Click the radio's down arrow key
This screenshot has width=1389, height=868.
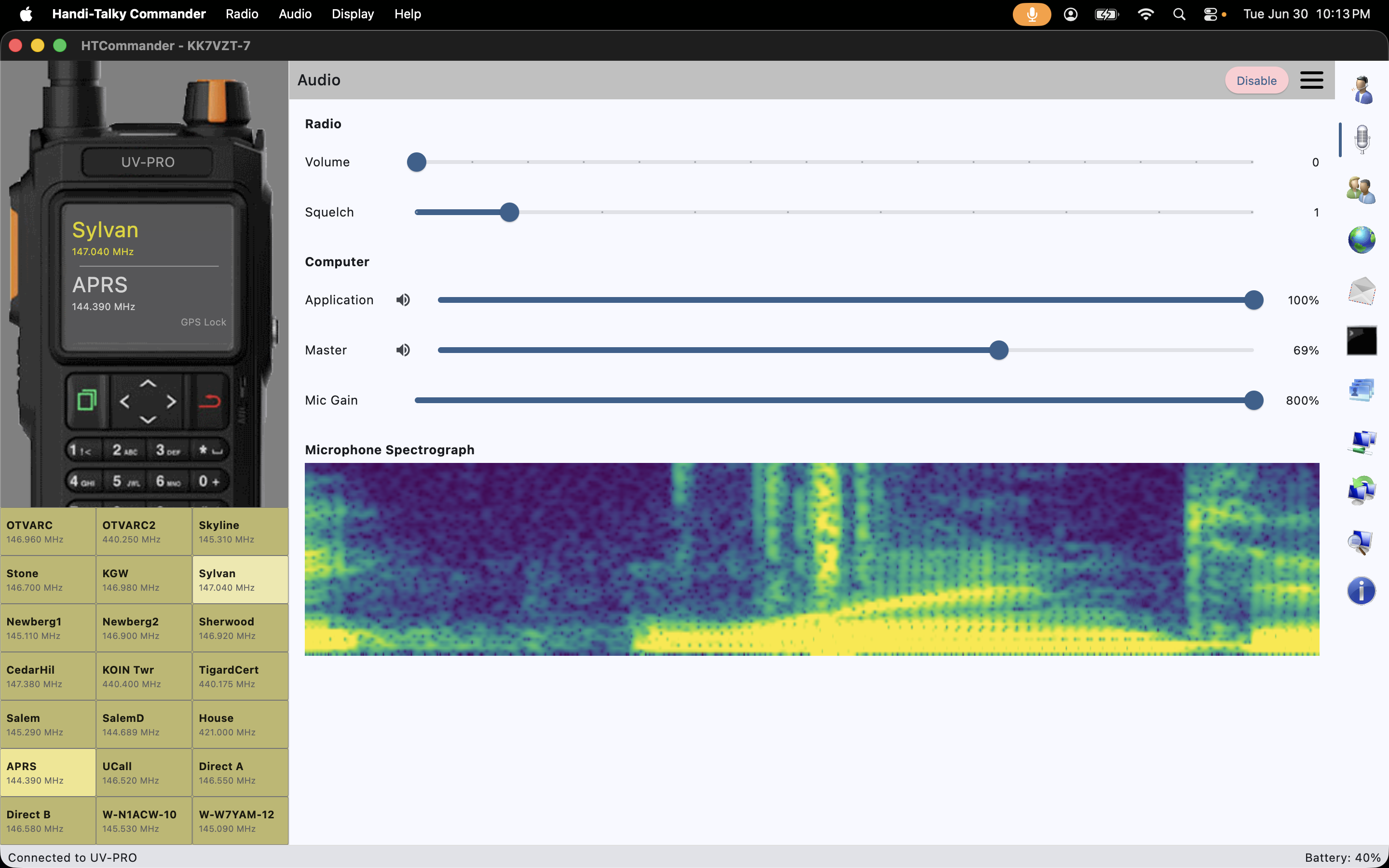click(x=148, y=420)
